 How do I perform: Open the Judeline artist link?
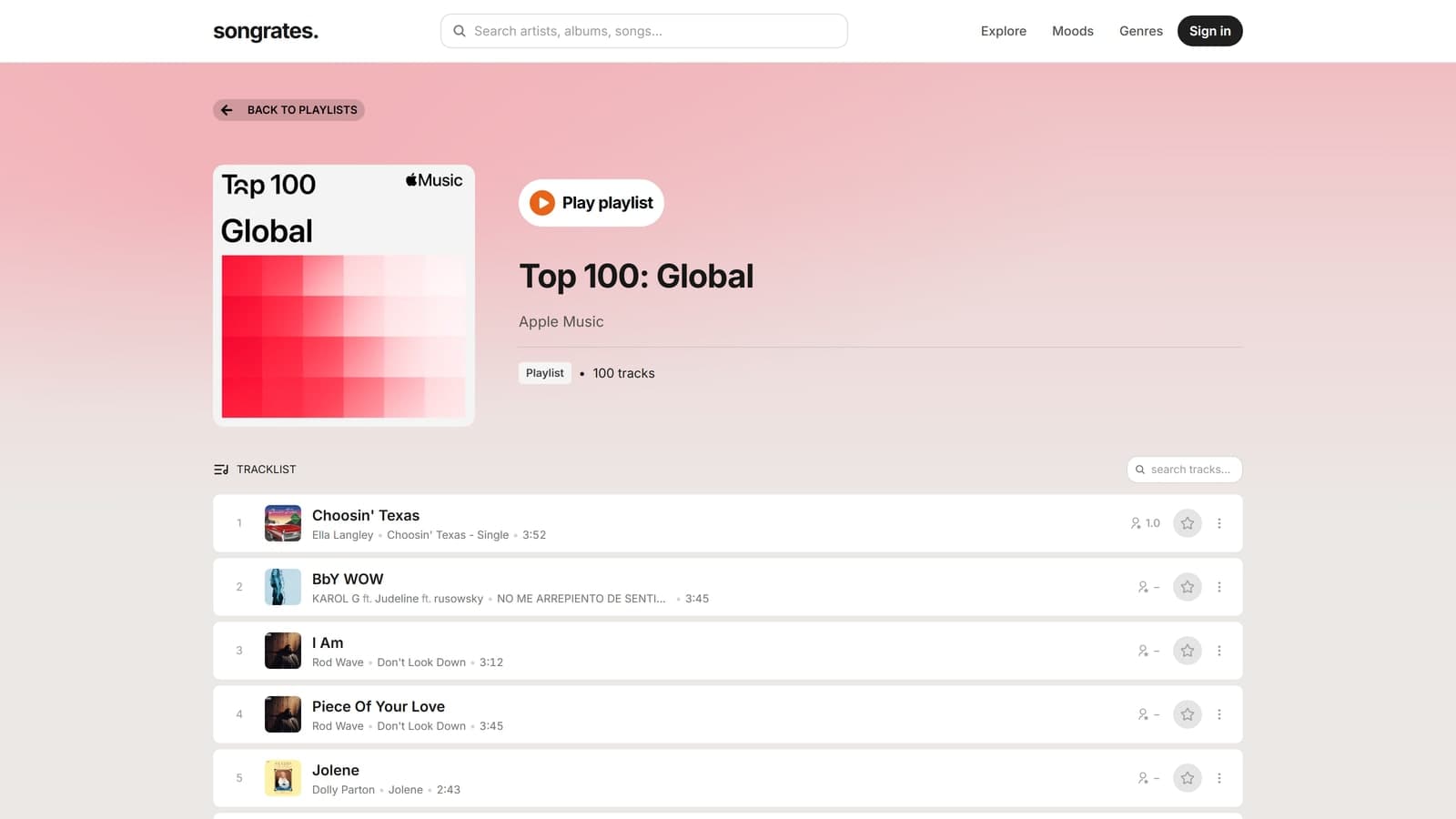coord(397,599)
